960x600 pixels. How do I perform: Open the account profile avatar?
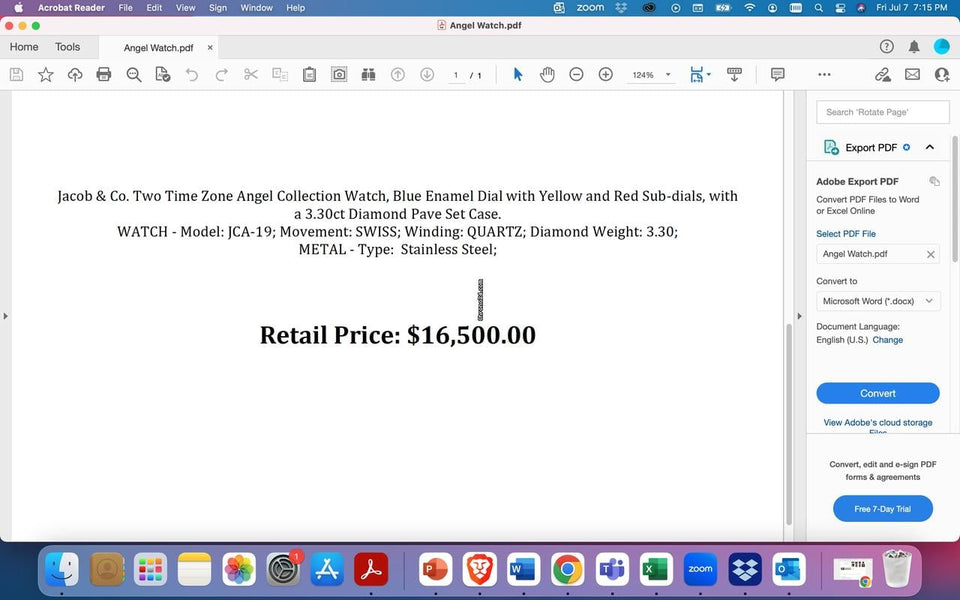click(942, 47)
